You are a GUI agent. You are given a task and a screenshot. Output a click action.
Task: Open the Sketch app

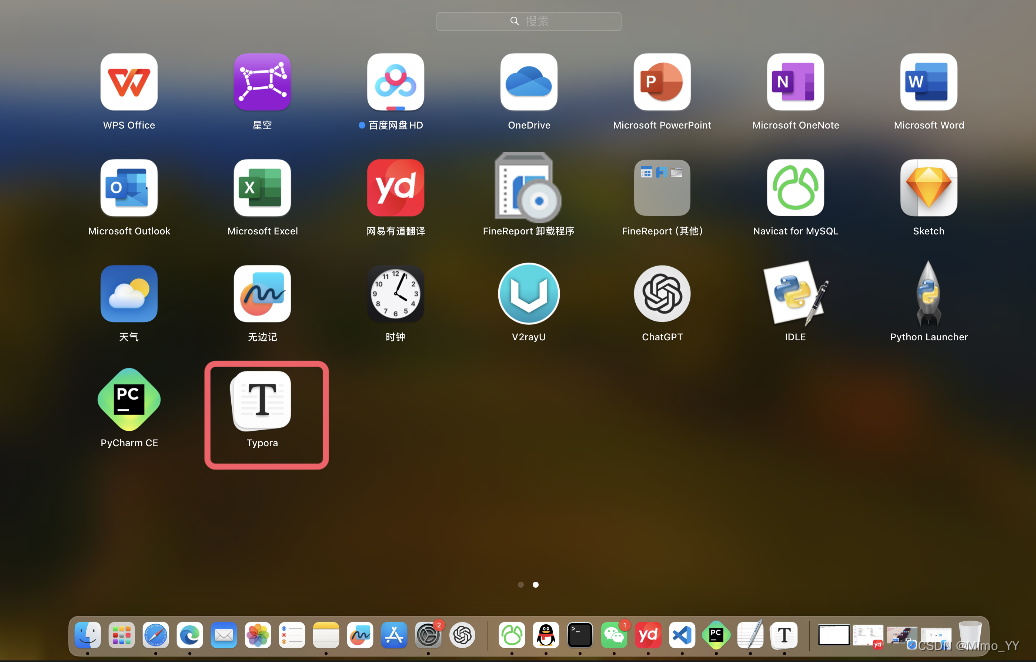[928, 188]
